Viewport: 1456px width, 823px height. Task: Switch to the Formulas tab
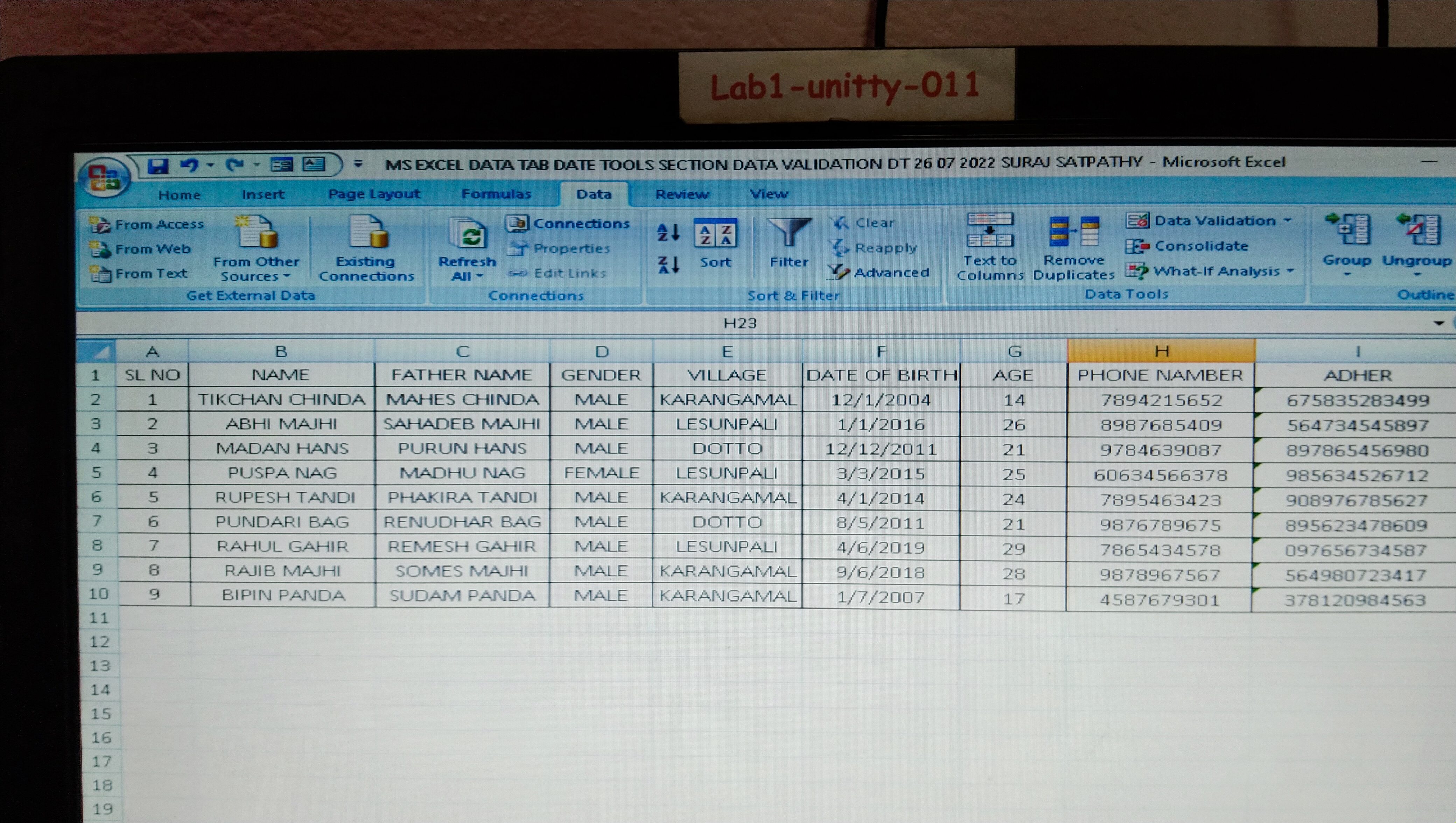(496, 194)
